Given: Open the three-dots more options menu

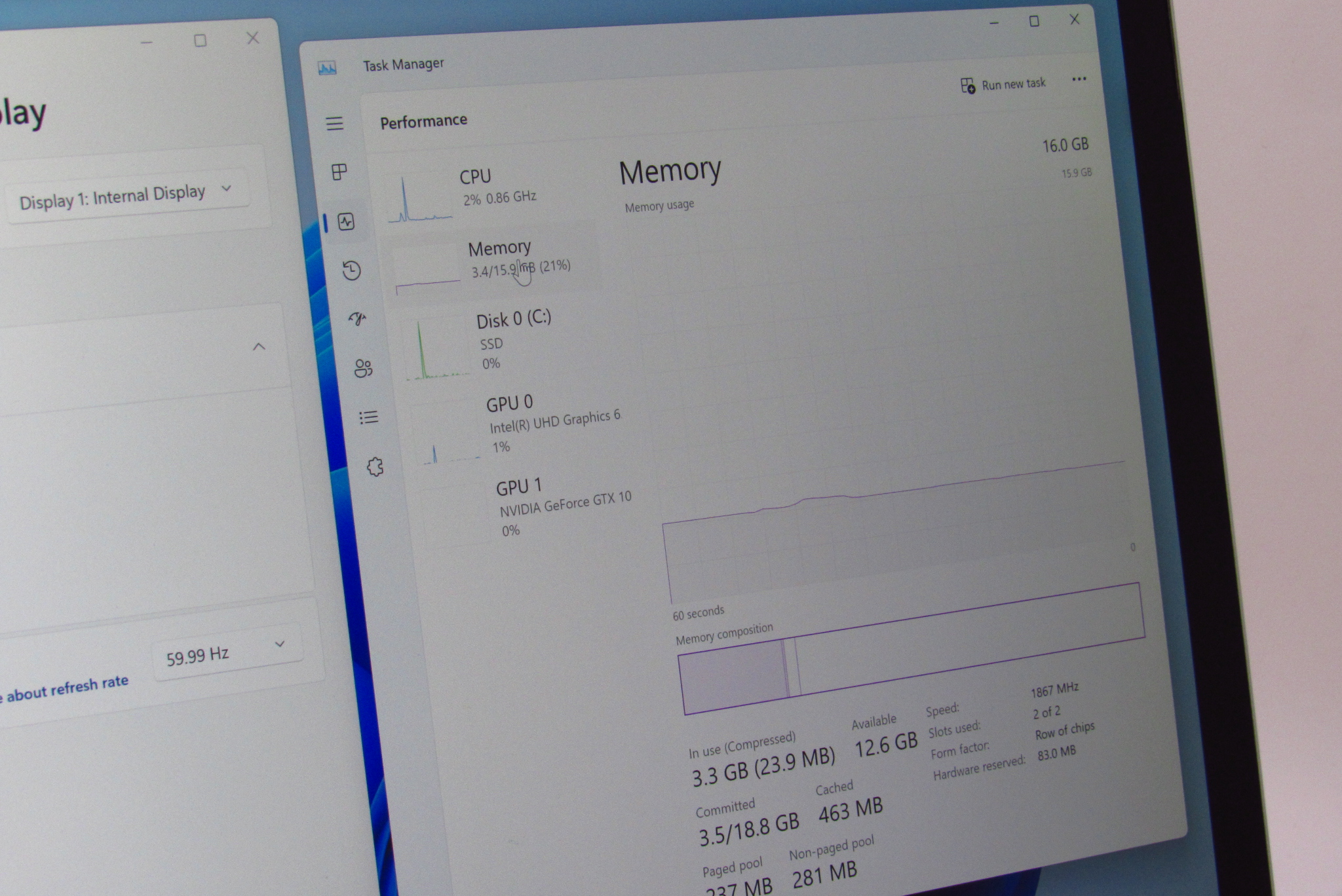Looking at the screenshot, I should click(1079, 79).
